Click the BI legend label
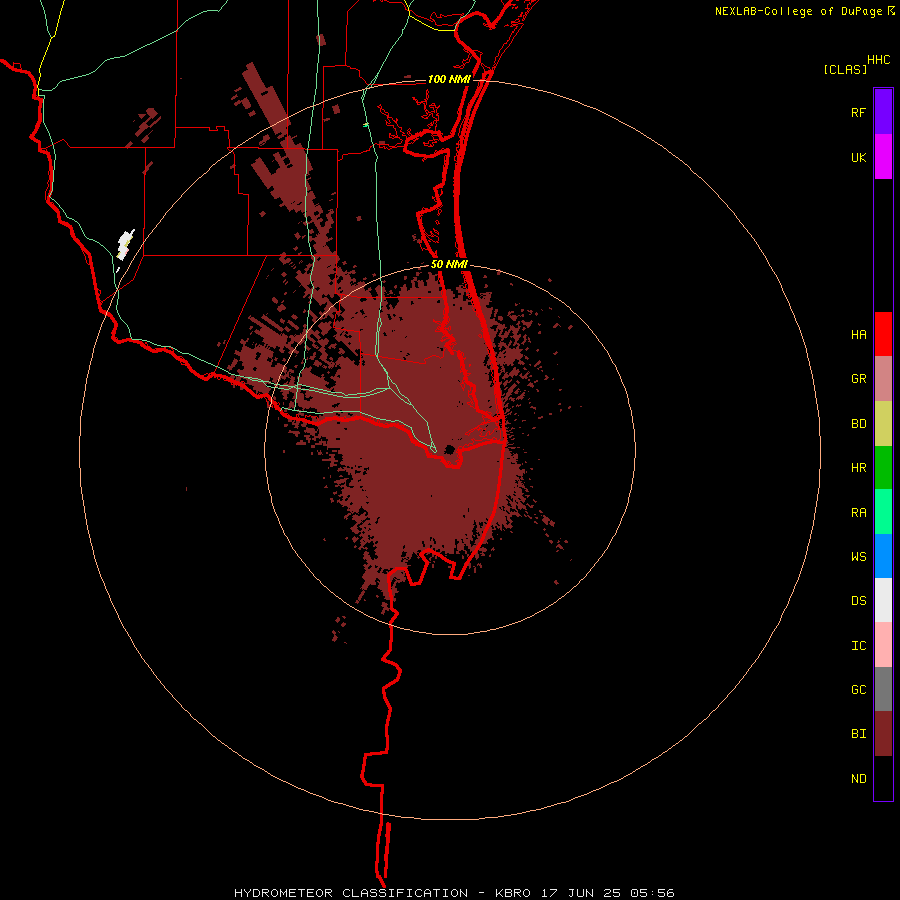 (x=858, y=734)
